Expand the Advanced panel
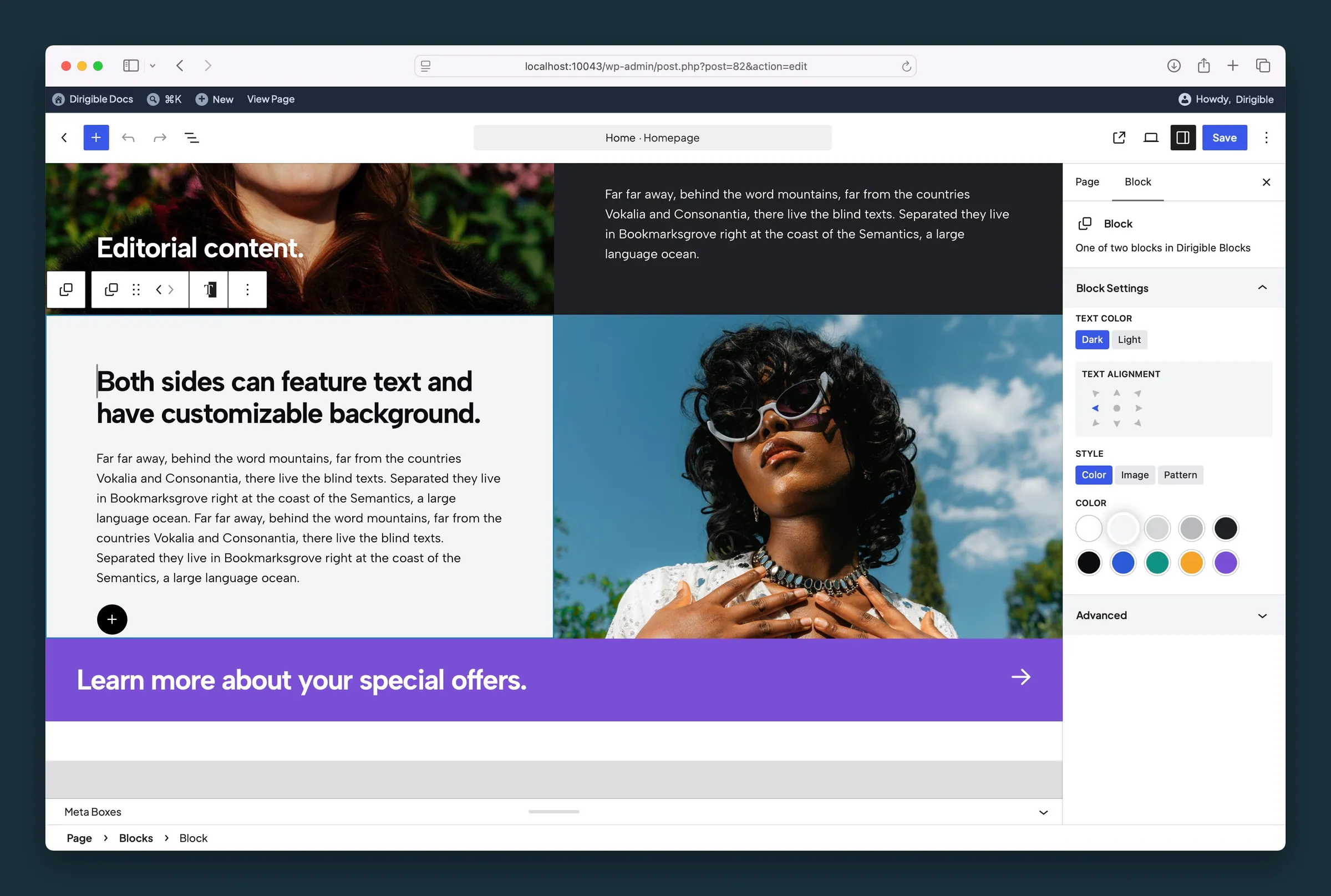Screen dimensions: 1331x896 [x=1174, y=615]
